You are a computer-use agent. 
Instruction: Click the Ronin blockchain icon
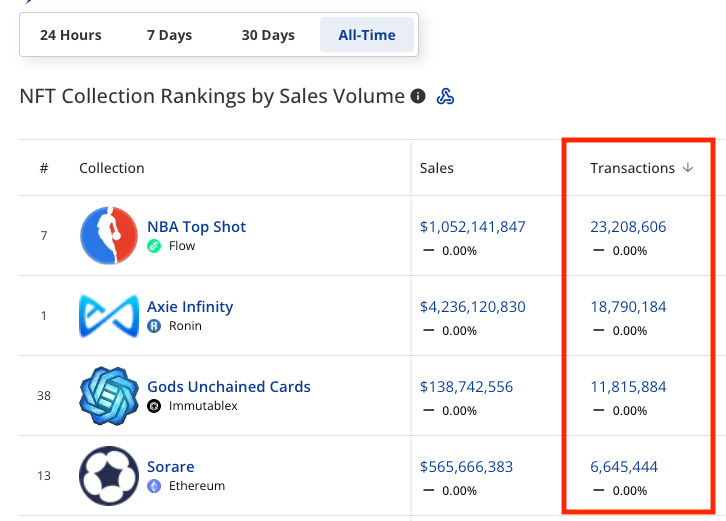coord(154,326)
